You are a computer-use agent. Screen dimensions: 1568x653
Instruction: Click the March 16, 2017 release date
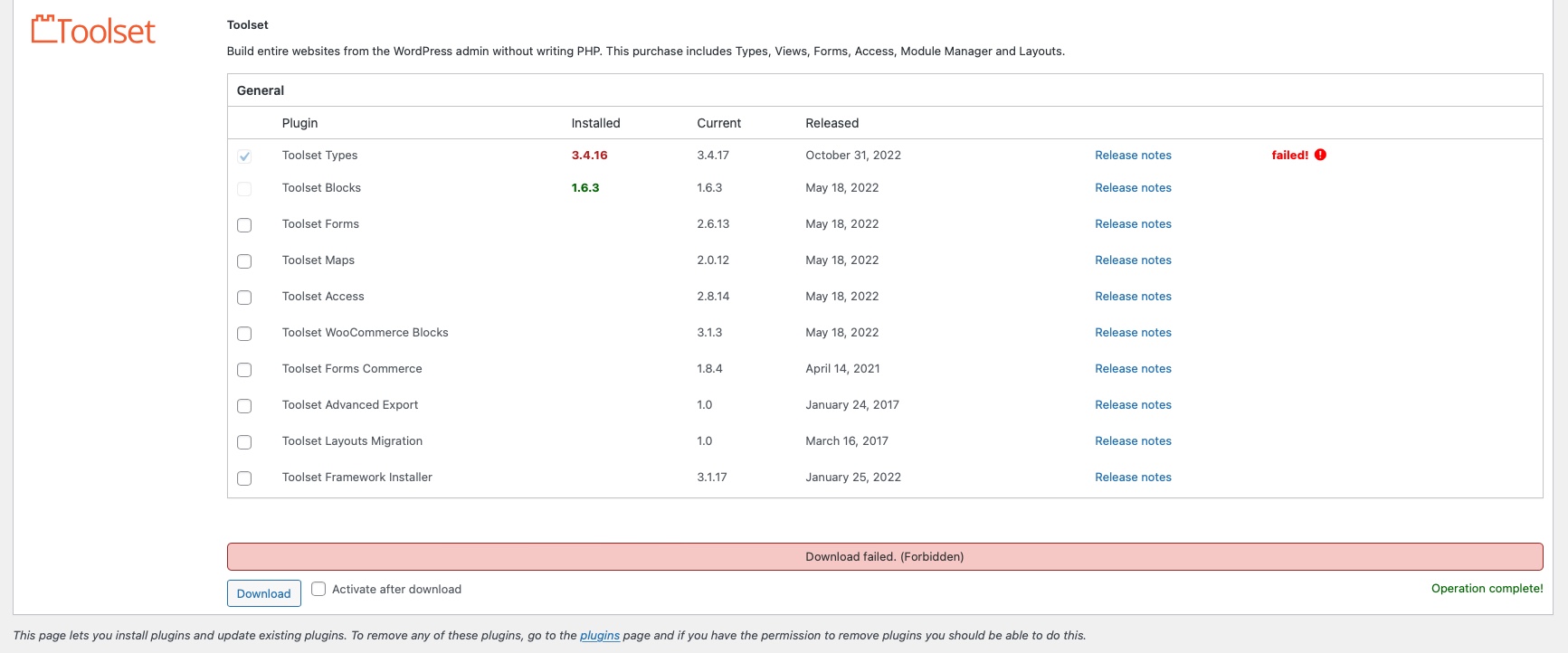coord(847,441)
